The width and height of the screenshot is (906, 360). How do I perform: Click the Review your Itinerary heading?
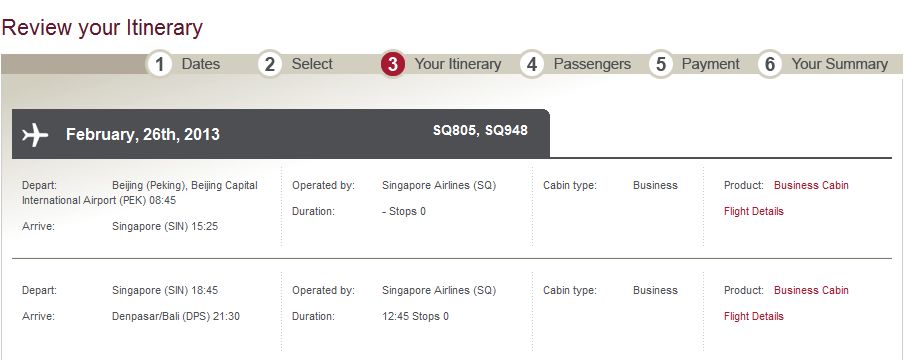click(102, 28)
